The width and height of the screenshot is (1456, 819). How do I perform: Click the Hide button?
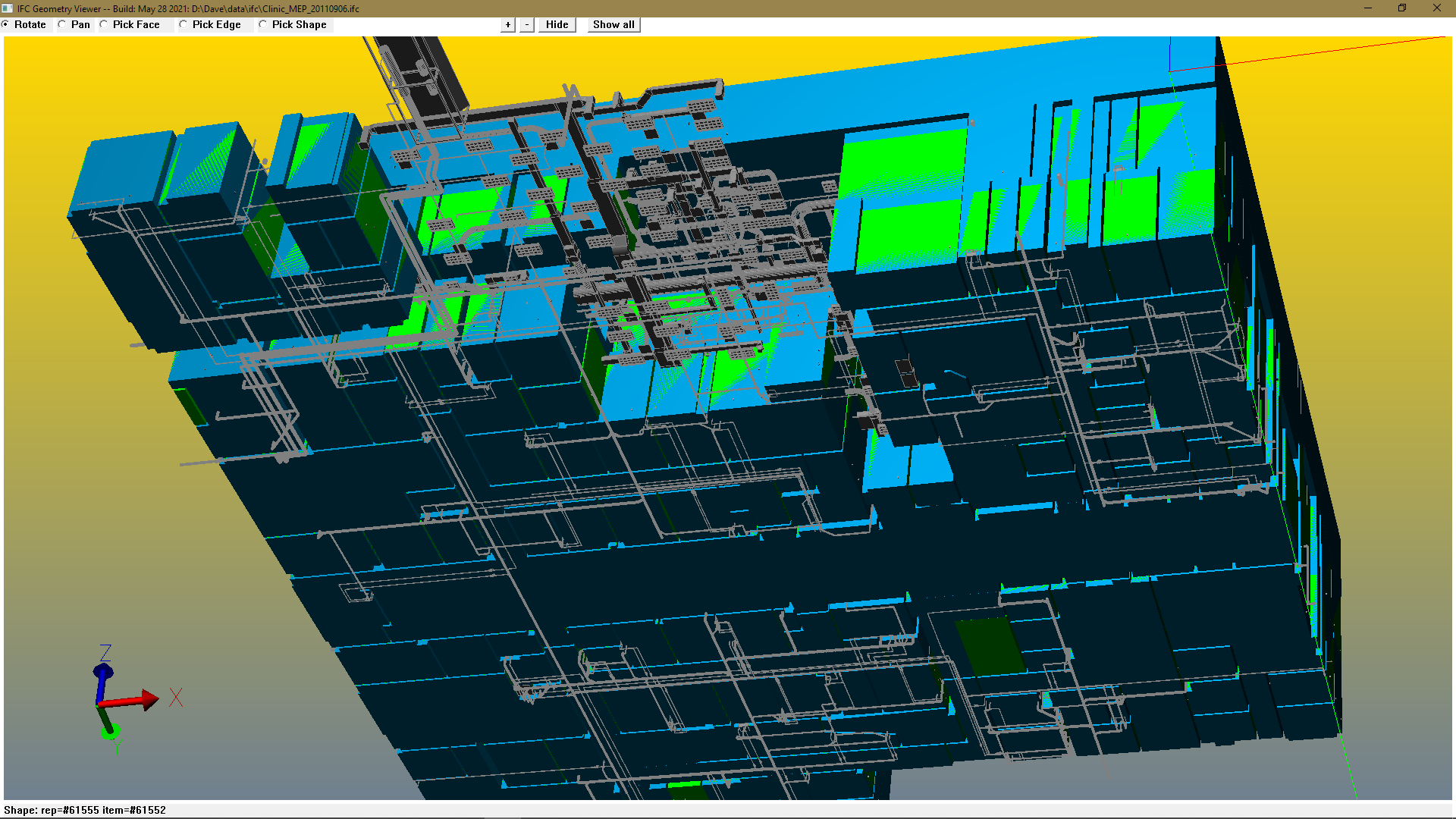click(557, 24)
